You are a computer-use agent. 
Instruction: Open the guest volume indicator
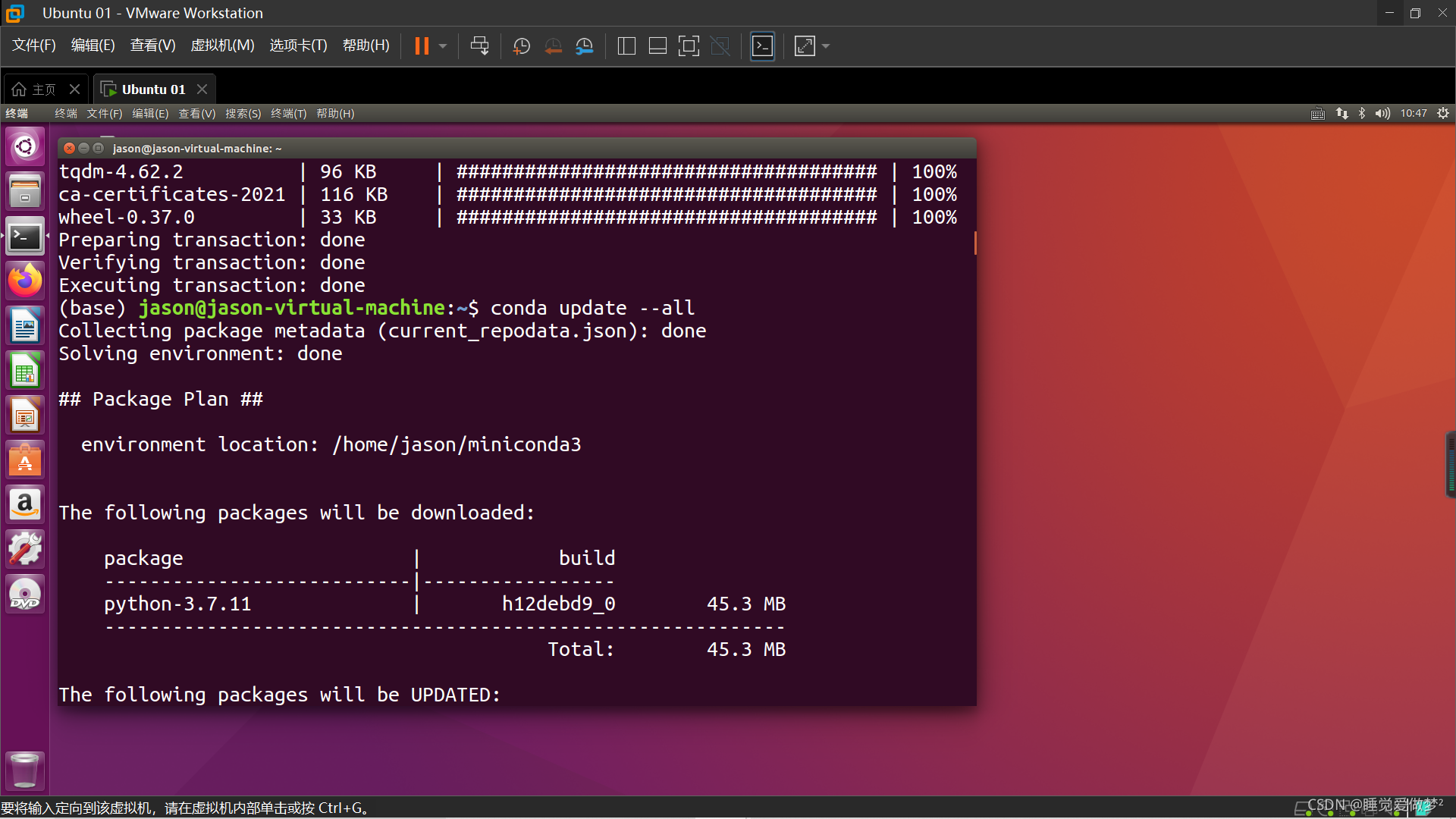[x=1382, y=114]
